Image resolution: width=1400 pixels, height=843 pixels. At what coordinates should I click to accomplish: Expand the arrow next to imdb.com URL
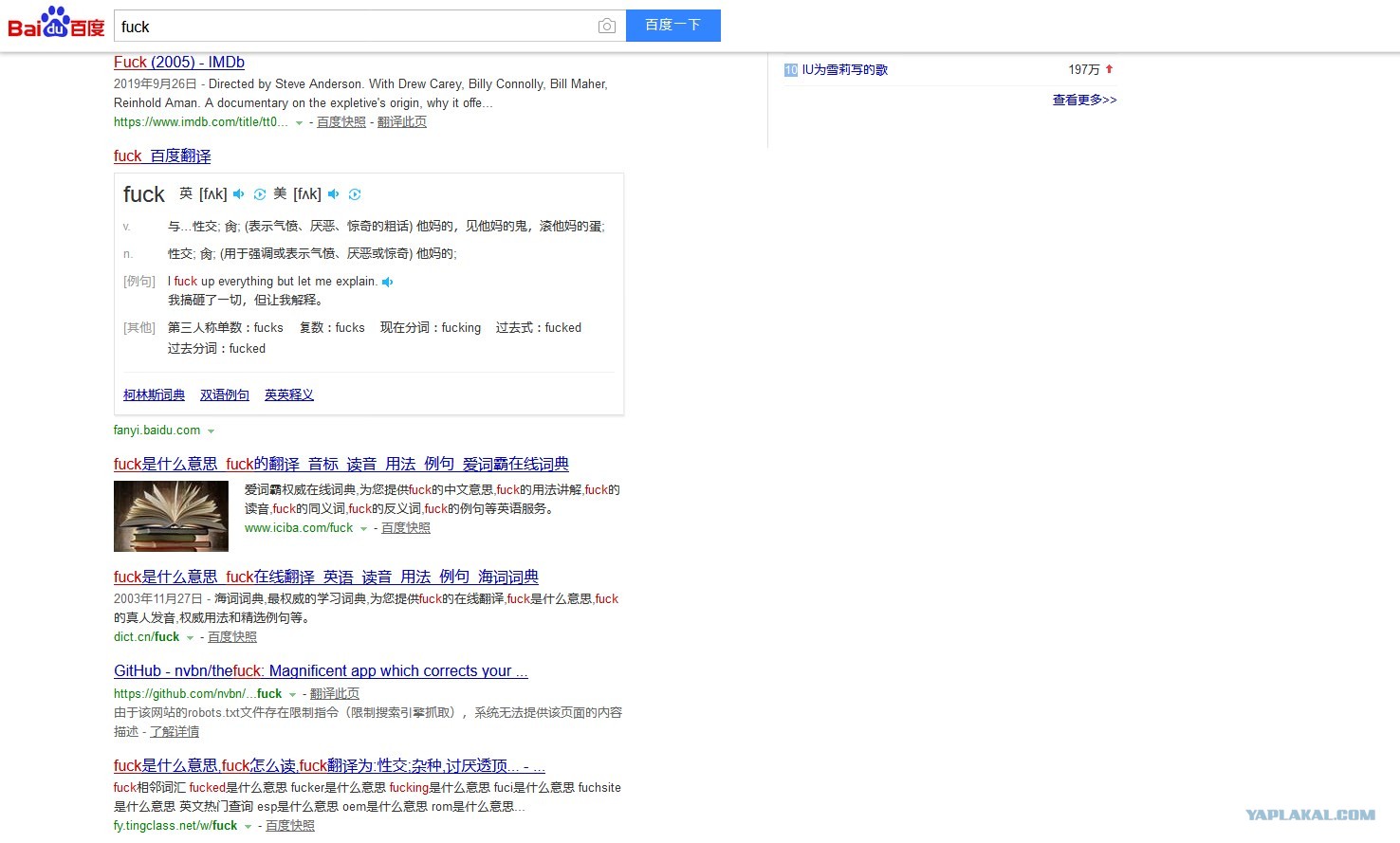click(x=299, y=123)
